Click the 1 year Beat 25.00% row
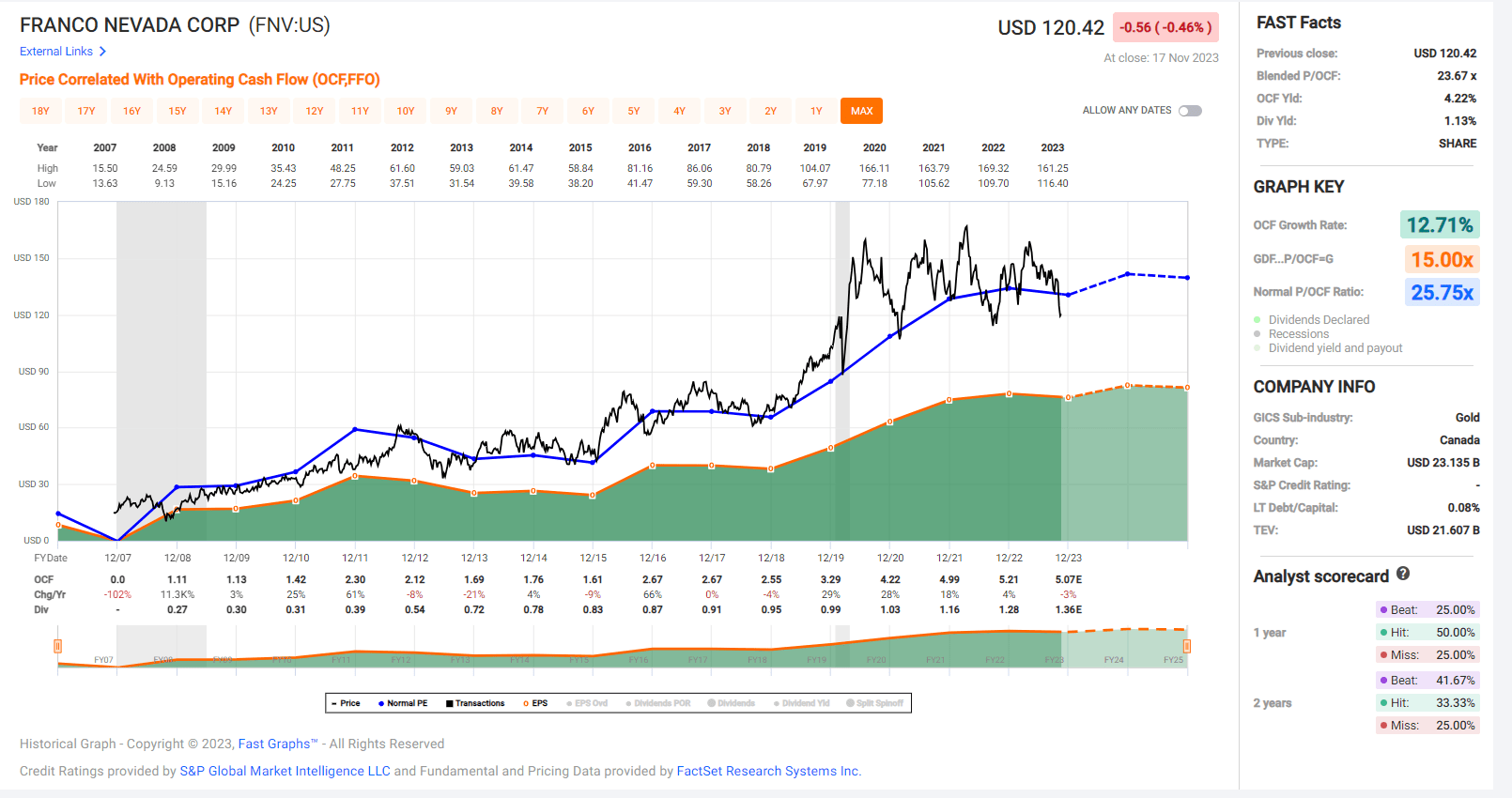 click(x=1427, y=609)
